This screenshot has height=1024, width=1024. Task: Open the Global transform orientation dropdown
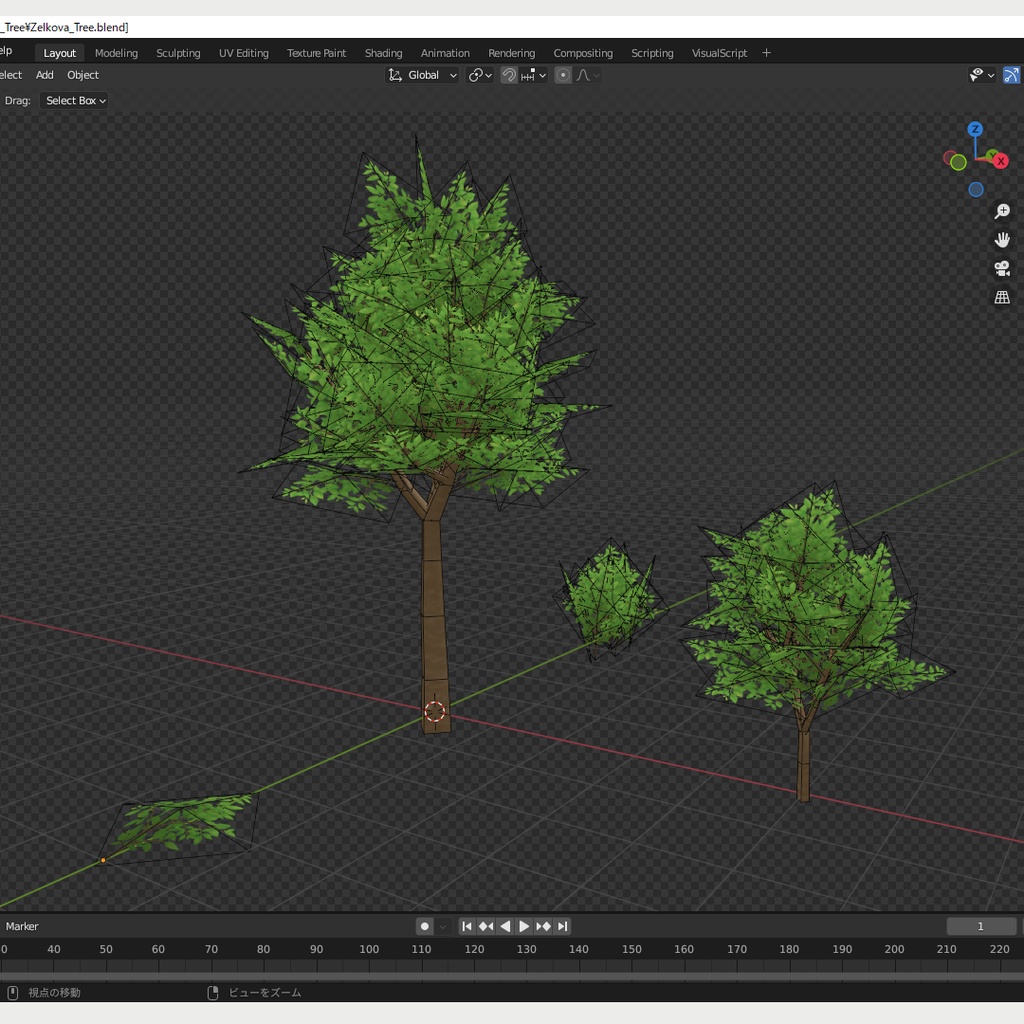pos(423,75)
